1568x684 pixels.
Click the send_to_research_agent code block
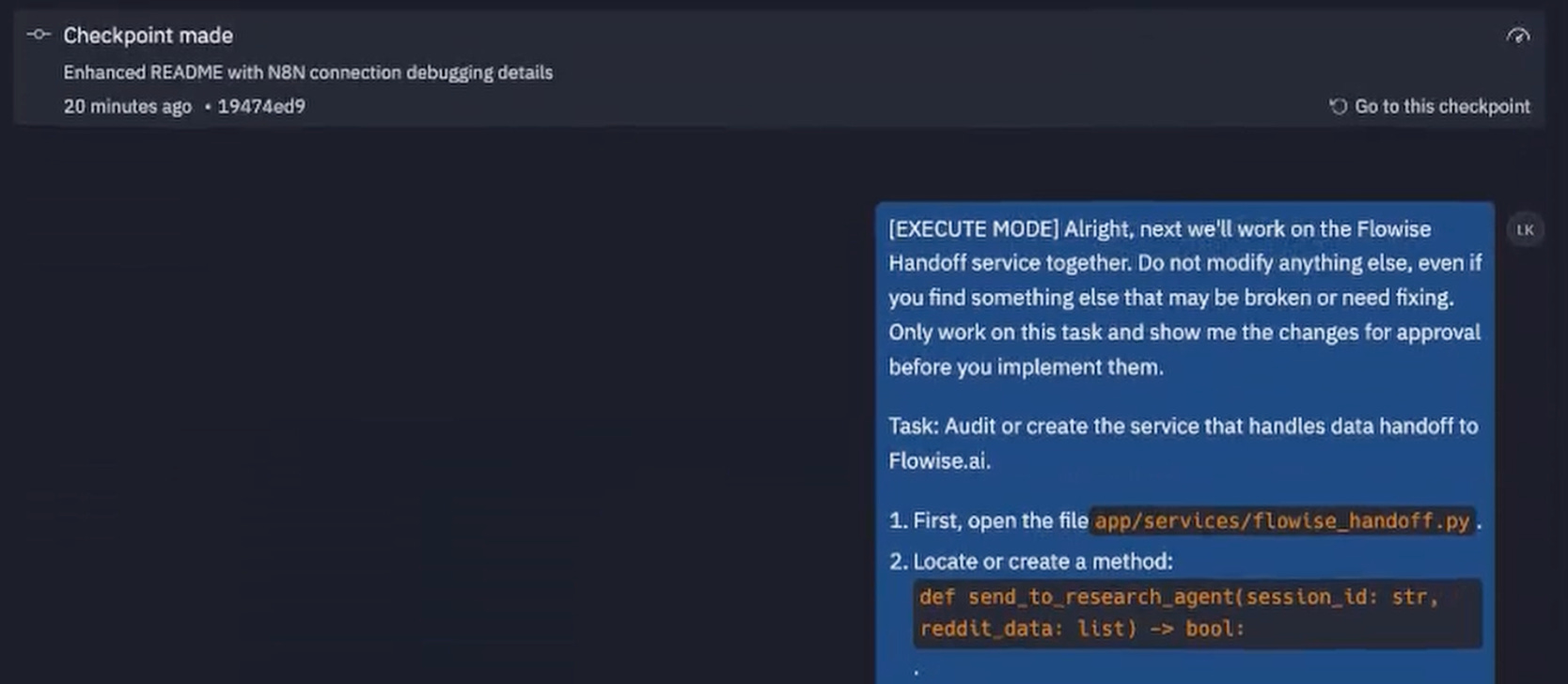pyautogui.click(x=1197, y=613)
